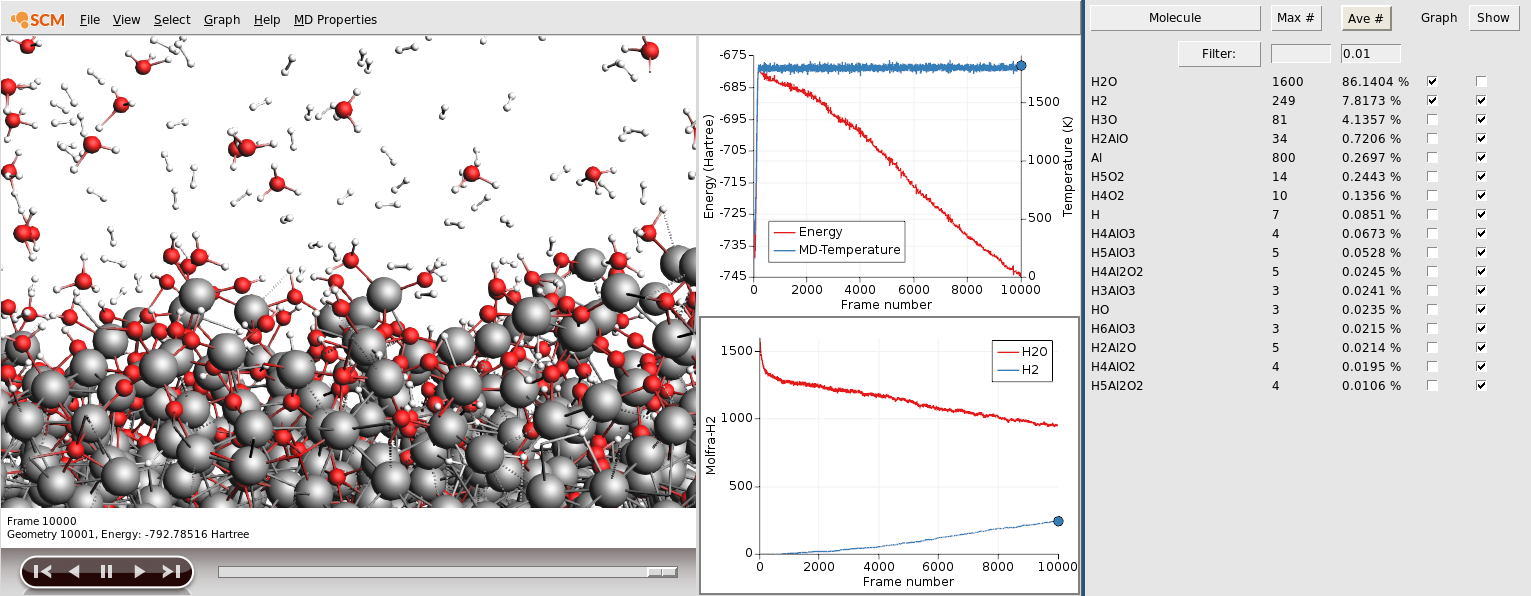1531x596 pixels.
Task: Click the SCM logo
Action: 38,19
